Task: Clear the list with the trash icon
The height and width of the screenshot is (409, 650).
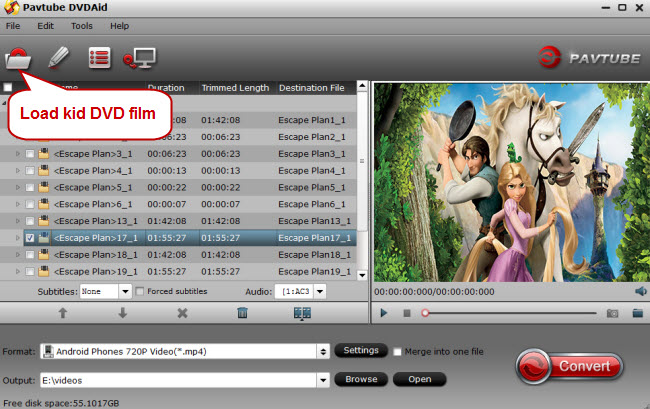Action: pos(243,313)
